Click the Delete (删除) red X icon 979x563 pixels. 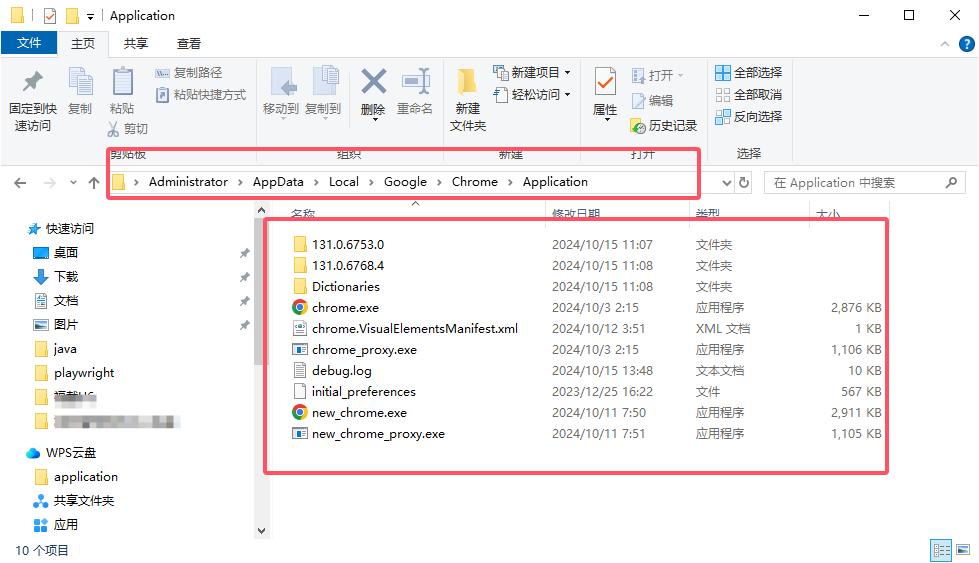tap(373, 82)
